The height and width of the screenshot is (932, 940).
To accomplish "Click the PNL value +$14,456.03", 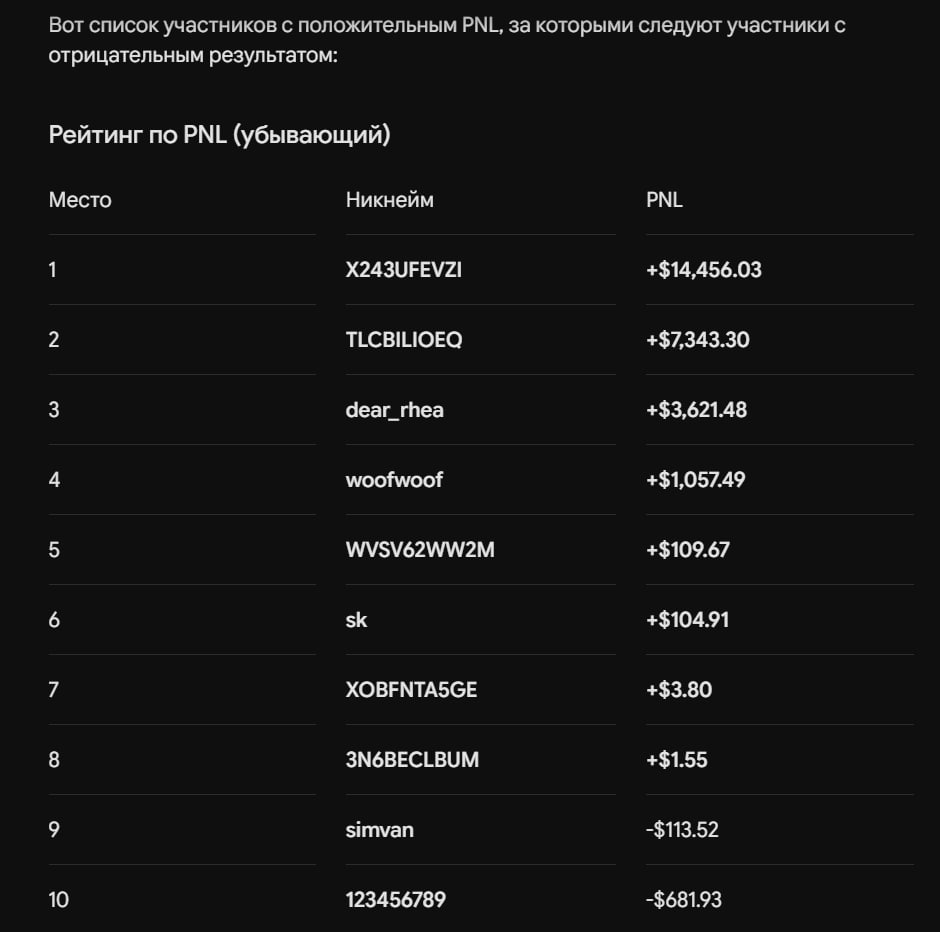I will coord(703,270).
